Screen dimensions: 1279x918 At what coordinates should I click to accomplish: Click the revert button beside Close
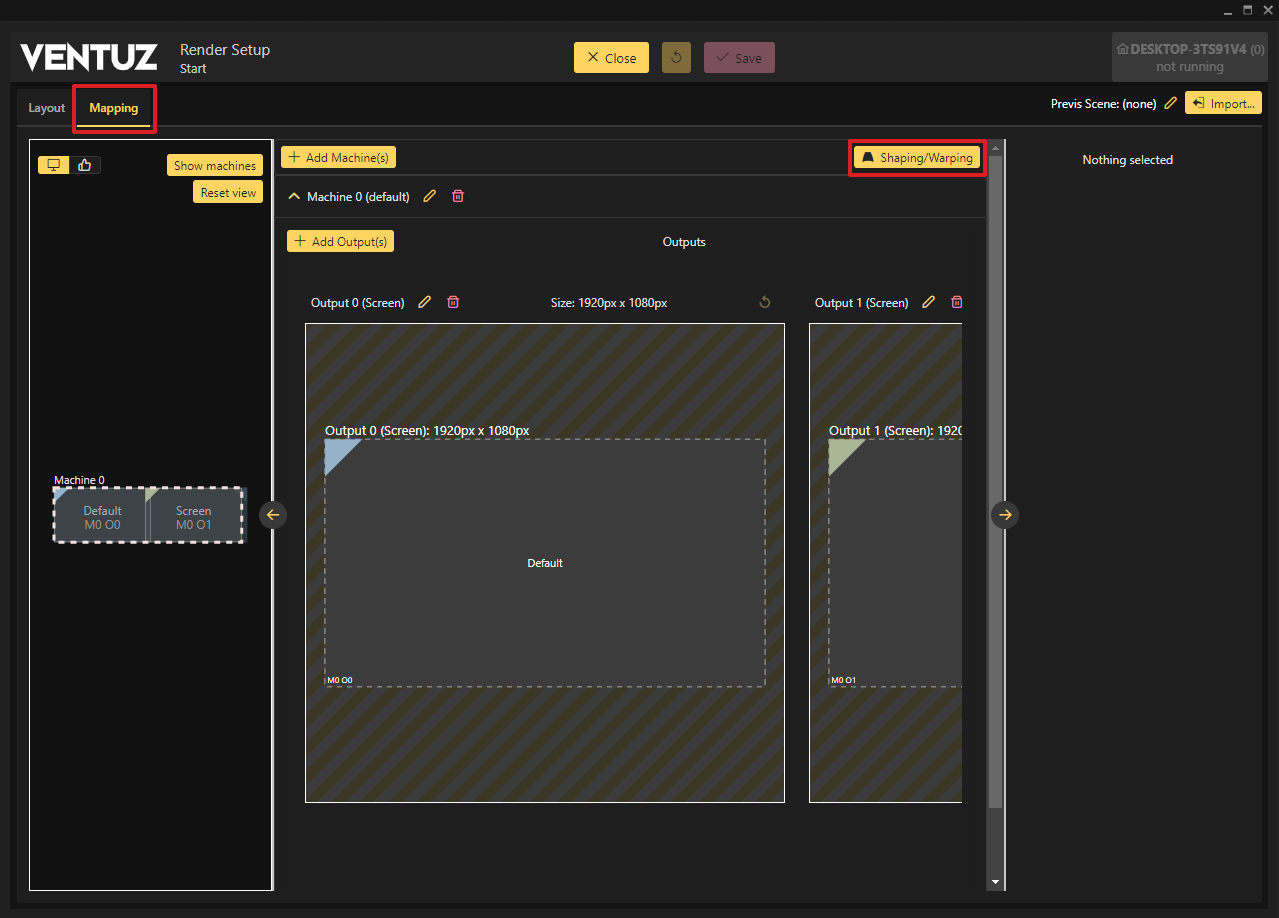676,58
